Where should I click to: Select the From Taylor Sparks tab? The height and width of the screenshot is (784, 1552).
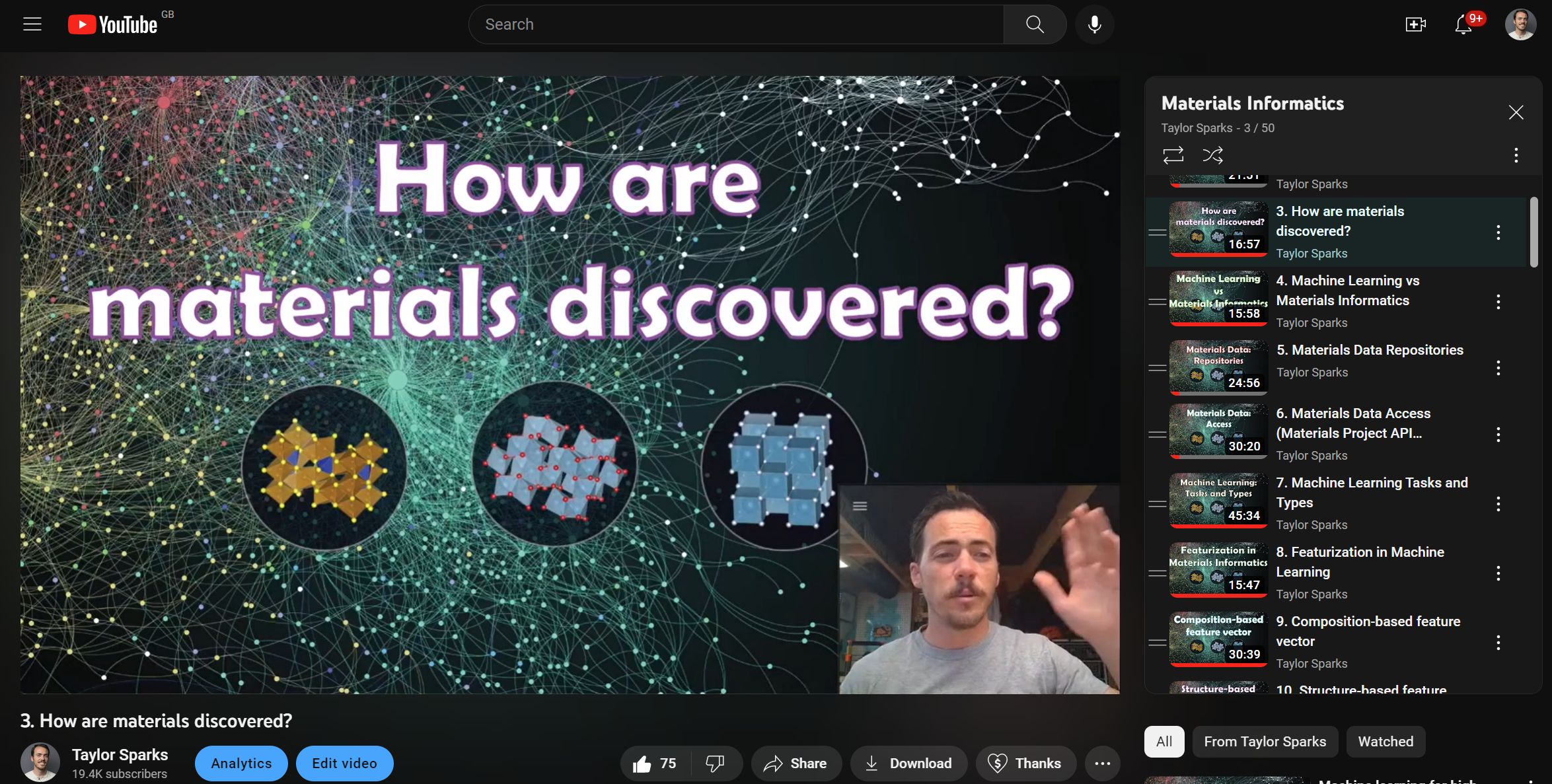[x=1265, y=742]
